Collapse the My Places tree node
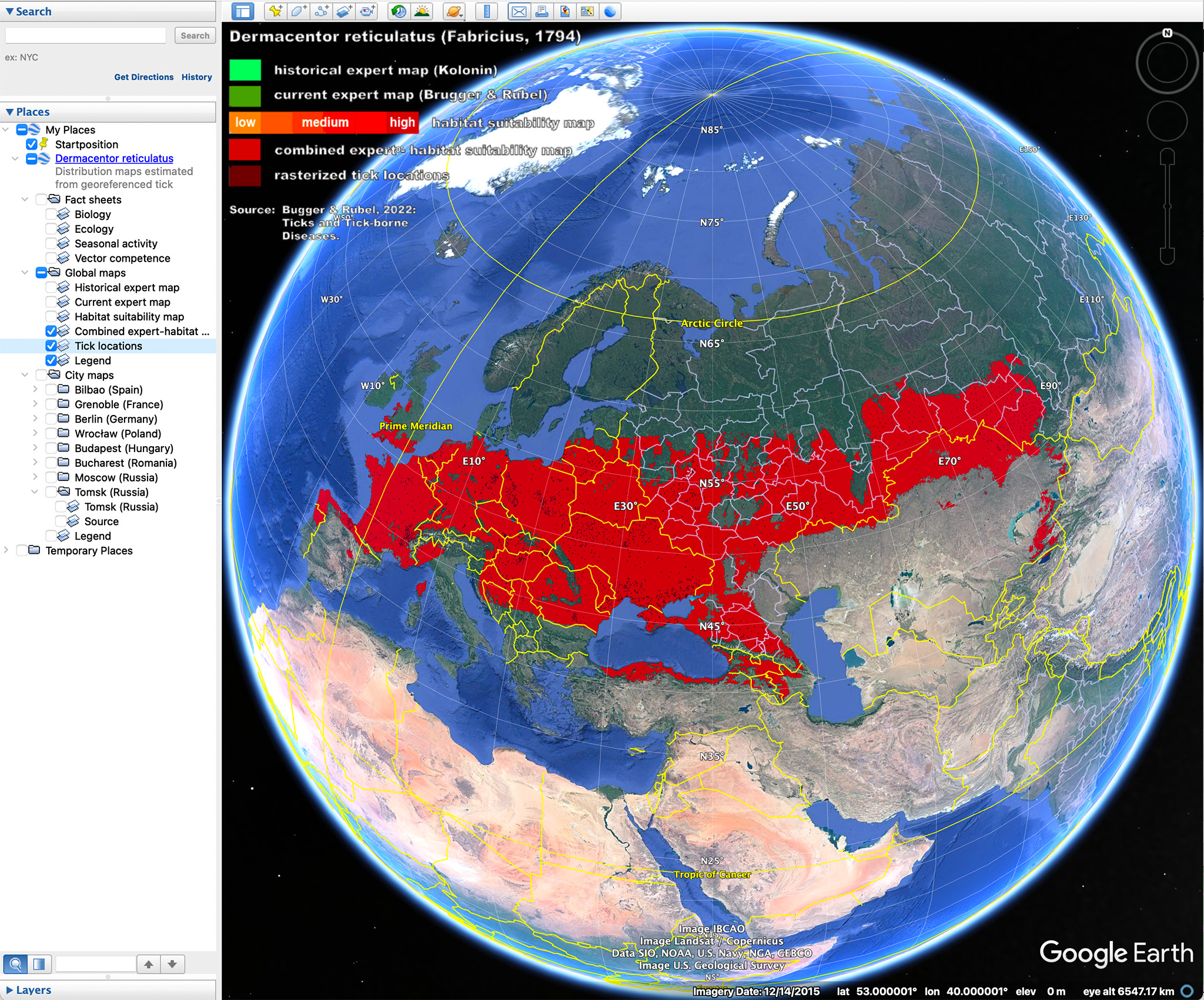The width and height of the screenshot is (1204, 1000). (6, 129)
